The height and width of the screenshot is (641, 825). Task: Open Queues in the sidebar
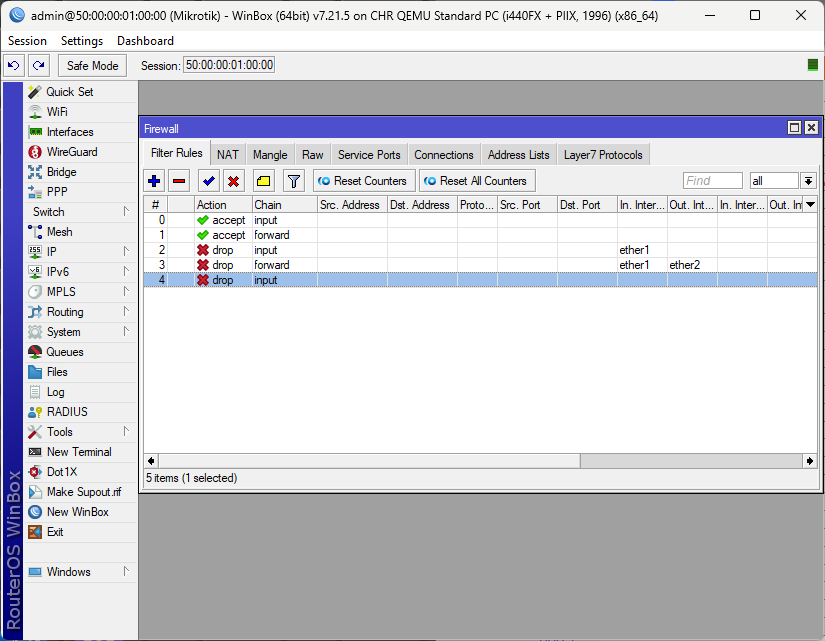pyautogui.click(x=81, y=352)
